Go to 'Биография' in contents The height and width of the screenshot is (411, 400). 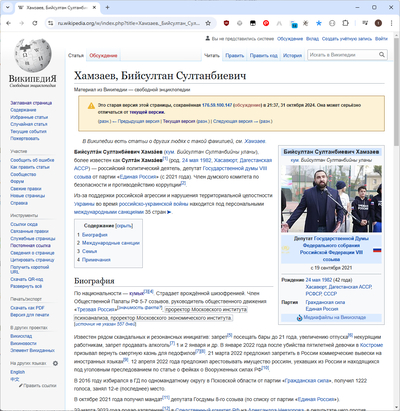tap(95, 235)
